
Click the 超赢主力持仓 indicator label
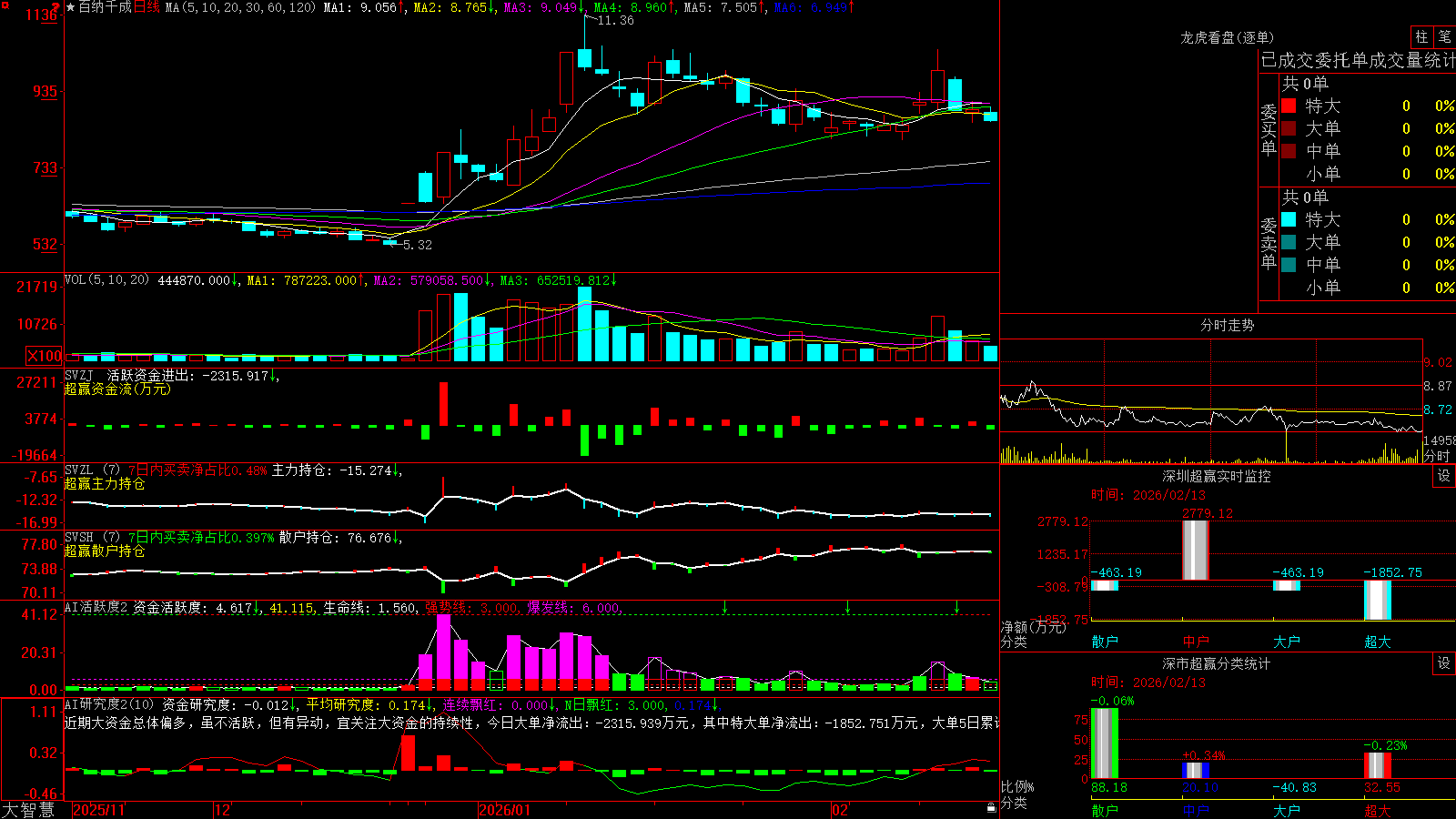point(105,483)
